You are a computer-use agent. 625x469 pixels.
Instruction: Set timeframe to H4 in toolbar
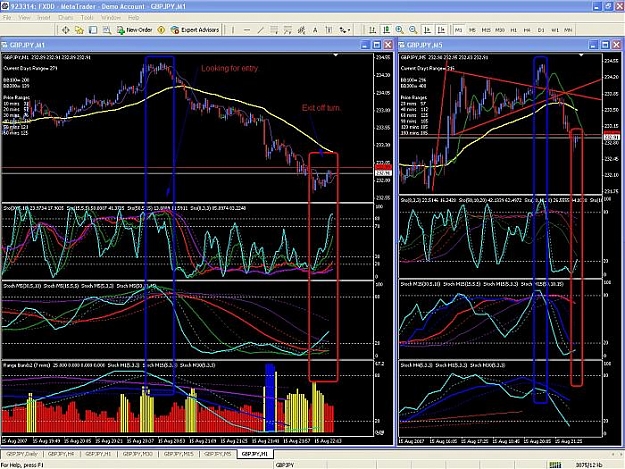click(527, 30)
